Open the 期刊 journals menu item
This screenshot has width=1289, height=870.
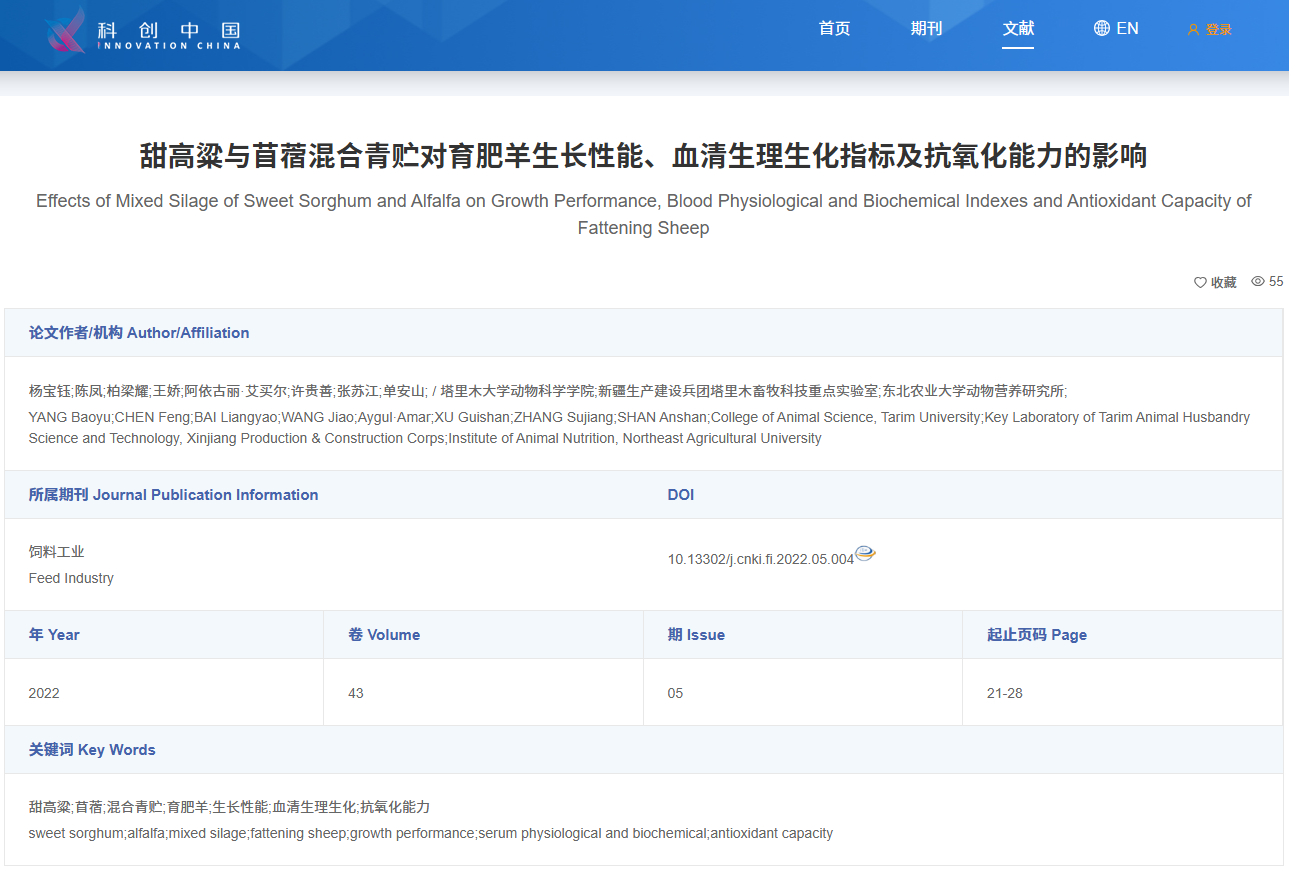[x=926, y=28]
